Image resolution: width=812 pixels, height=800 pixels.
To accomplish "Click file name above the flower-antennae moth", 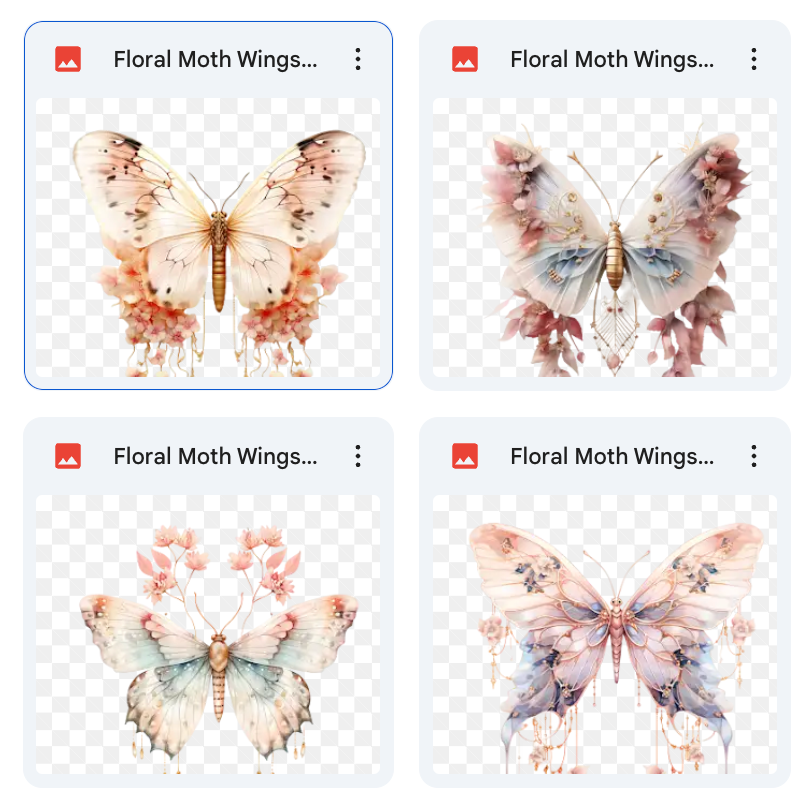I will 215,457.
